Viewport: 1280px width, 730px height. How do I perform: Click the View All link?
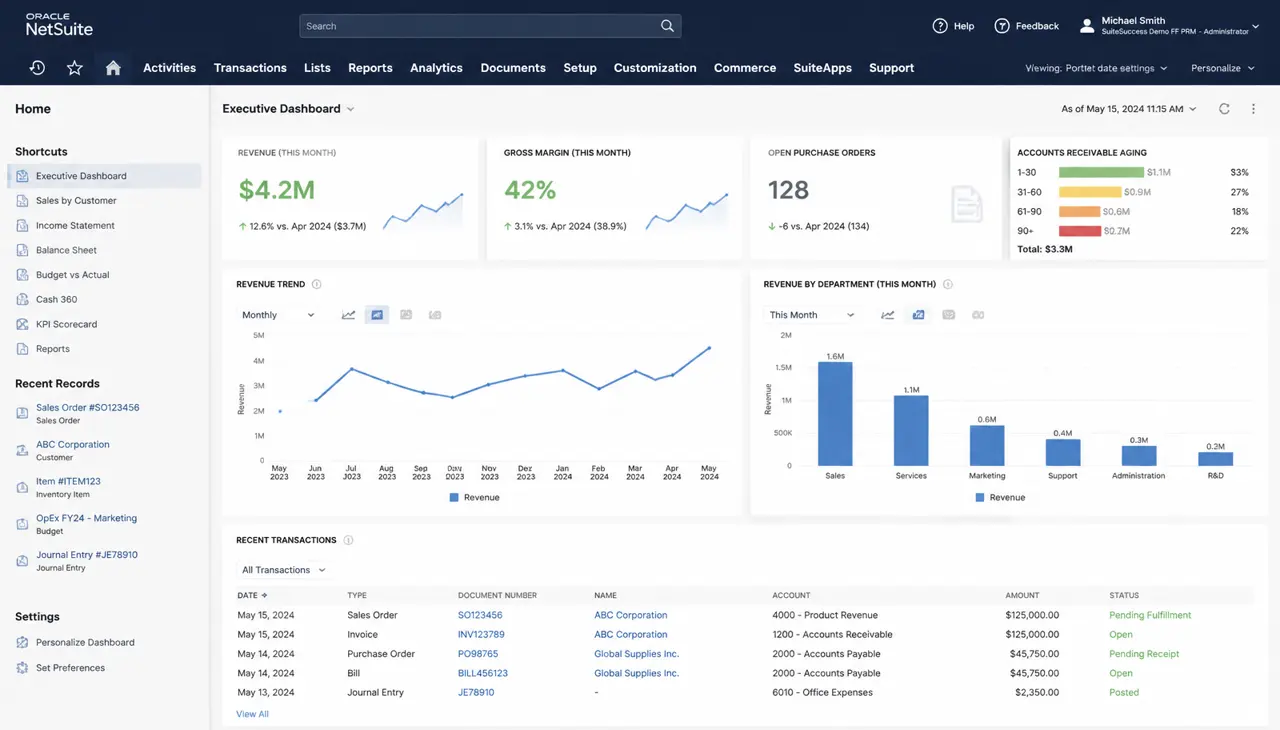pyautogui.click(x=252, y=714)
